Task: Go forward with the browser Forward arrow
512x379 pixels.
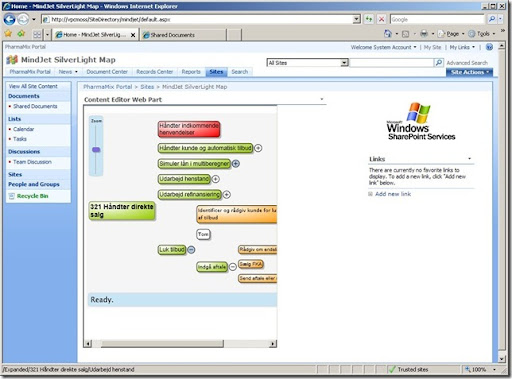Action: 23,19
